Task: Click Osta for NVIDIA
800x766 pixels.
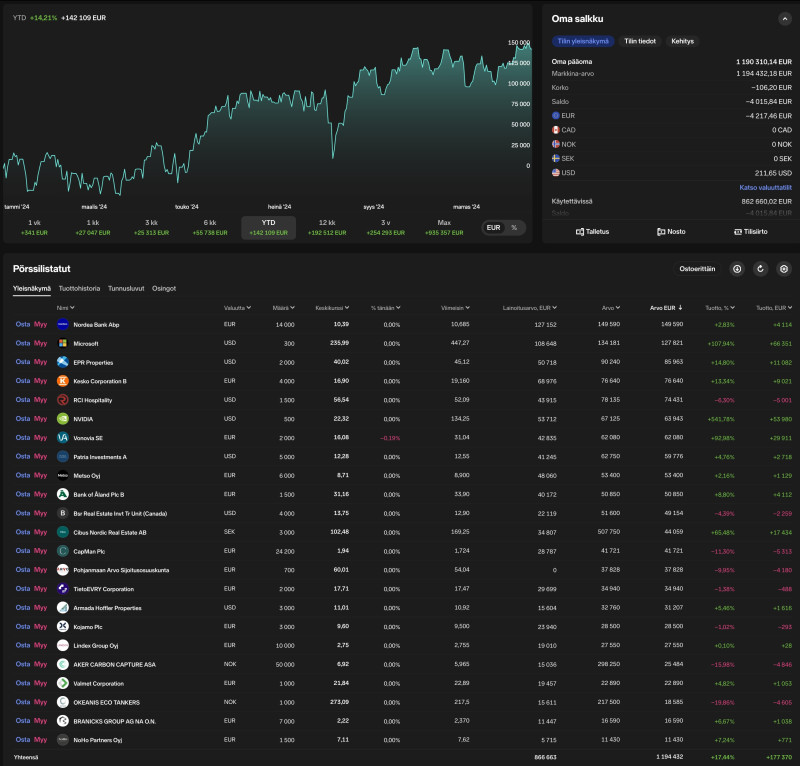Action: pos(23,418)
